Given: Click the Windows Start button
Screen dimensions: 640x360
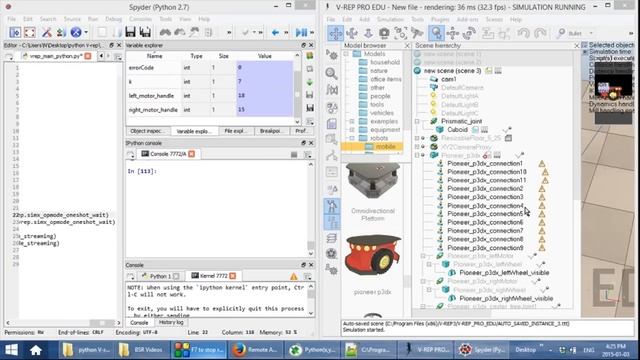Looking at the screenshot, I should (11, 350).
